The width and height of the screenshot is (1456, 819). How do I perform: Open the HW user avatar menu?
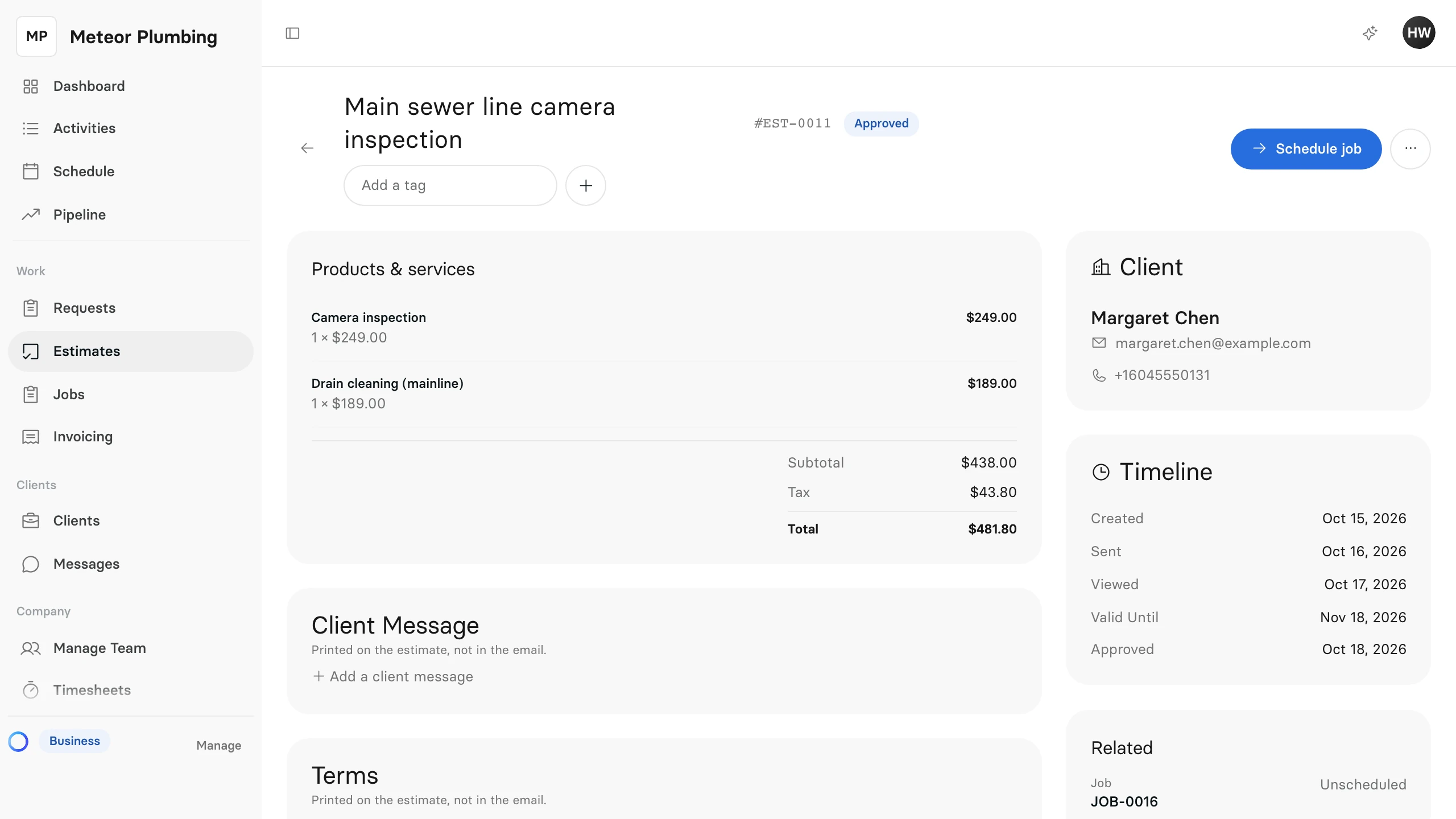(1418, 33)
